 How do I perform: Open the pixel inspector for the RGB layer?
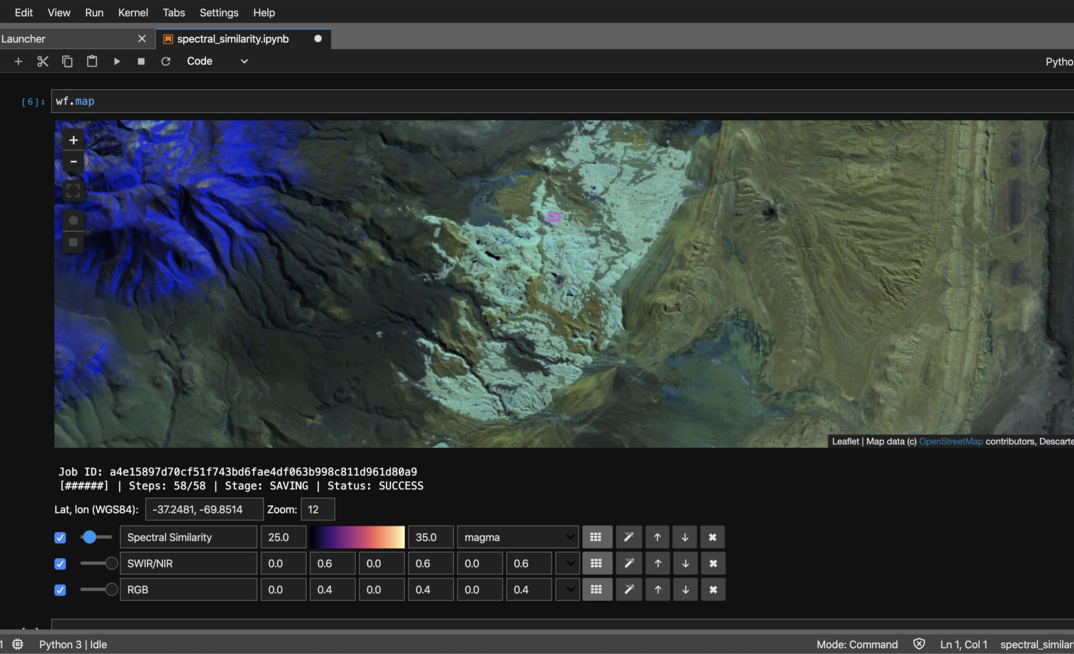coord(629,589)
